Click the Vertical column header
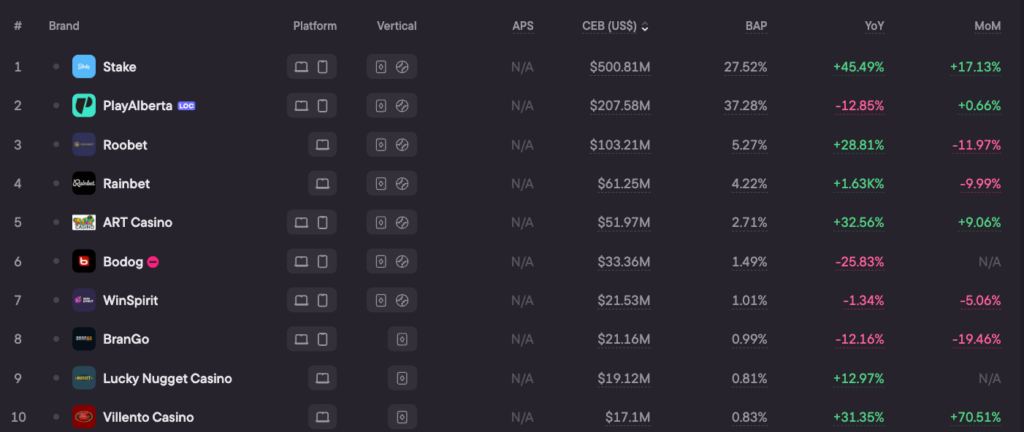This screenshot has height=432, width=1024. click(x=396, y=26)
